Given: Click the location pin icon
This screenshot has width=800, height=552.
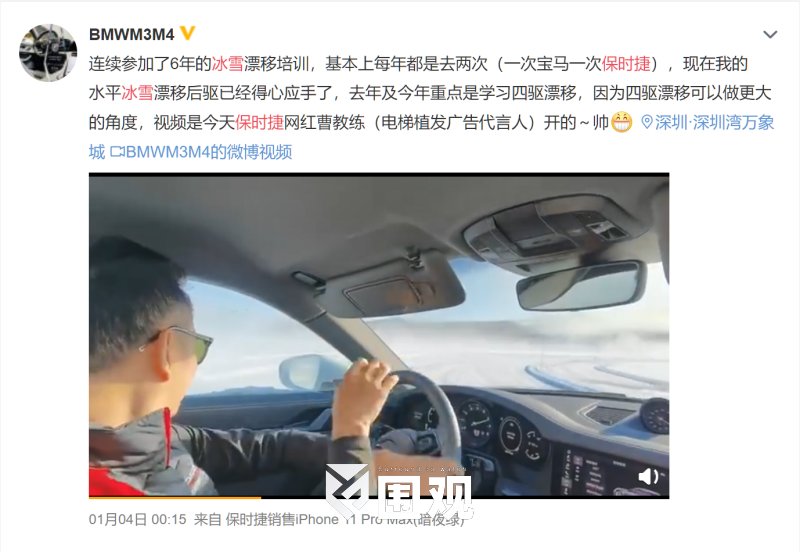Looking at the screenshot, I should click(646, 122).
